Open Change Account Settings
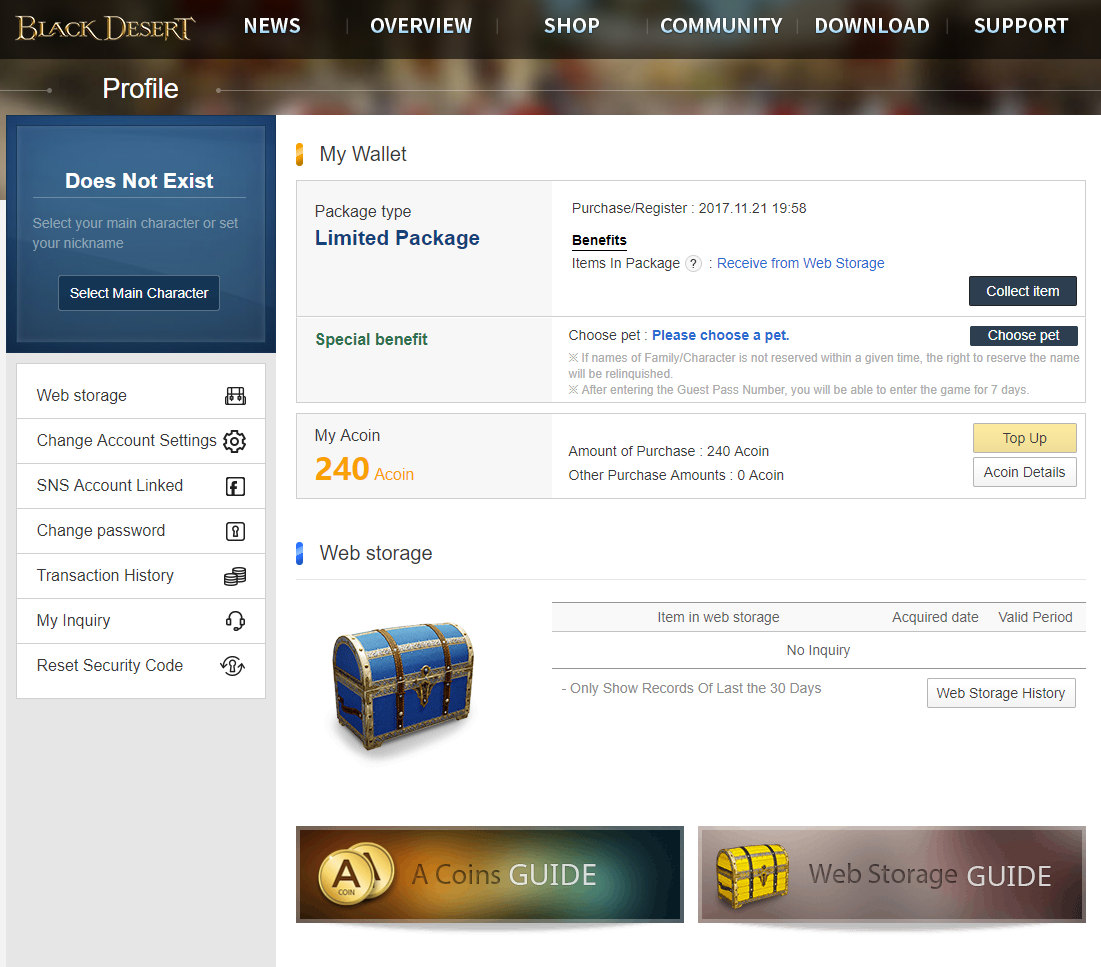This screenshot has width=1101, height=967. click(141, 441)
